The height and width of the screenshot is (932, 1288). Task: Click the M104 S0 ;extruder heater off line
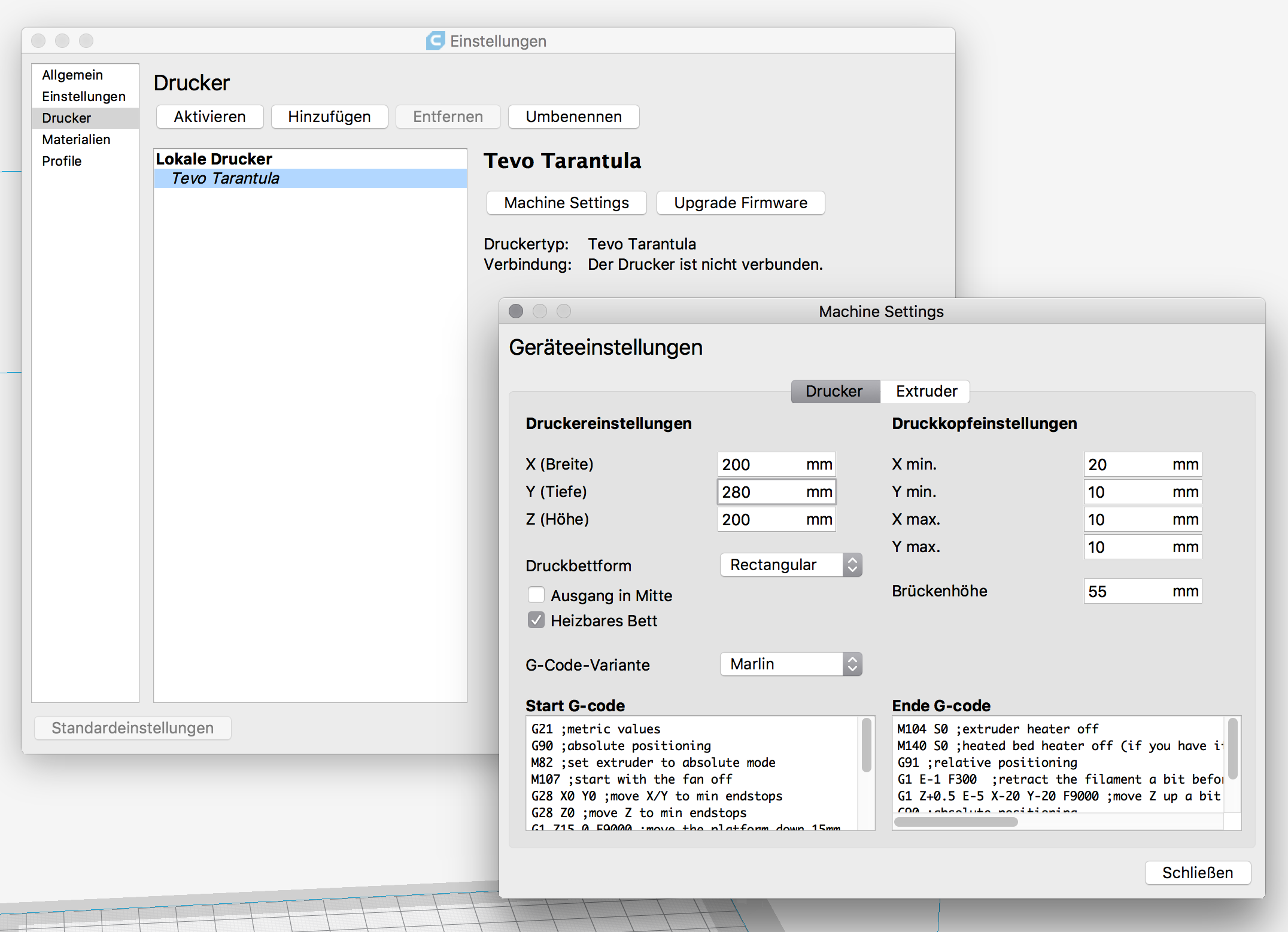tap(998, 729)
